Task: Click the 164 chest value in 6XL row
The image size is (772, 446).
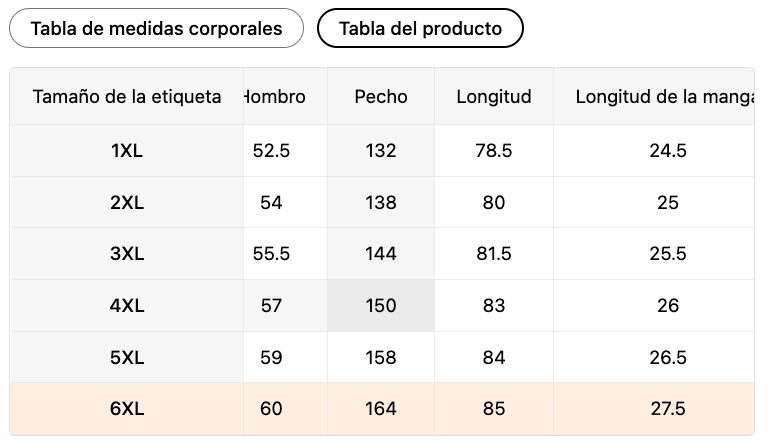Action: tap(381, 409)
